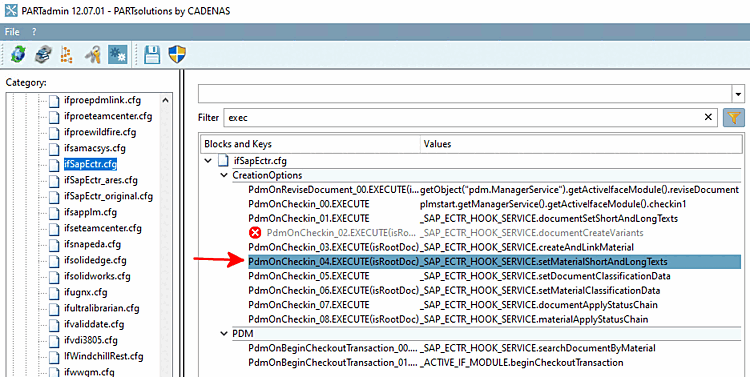The width and height of the screenshot is (750, 377).
Task: Select ifproepdmlink.cfg in Category list
Action: [x=102, y=100]
